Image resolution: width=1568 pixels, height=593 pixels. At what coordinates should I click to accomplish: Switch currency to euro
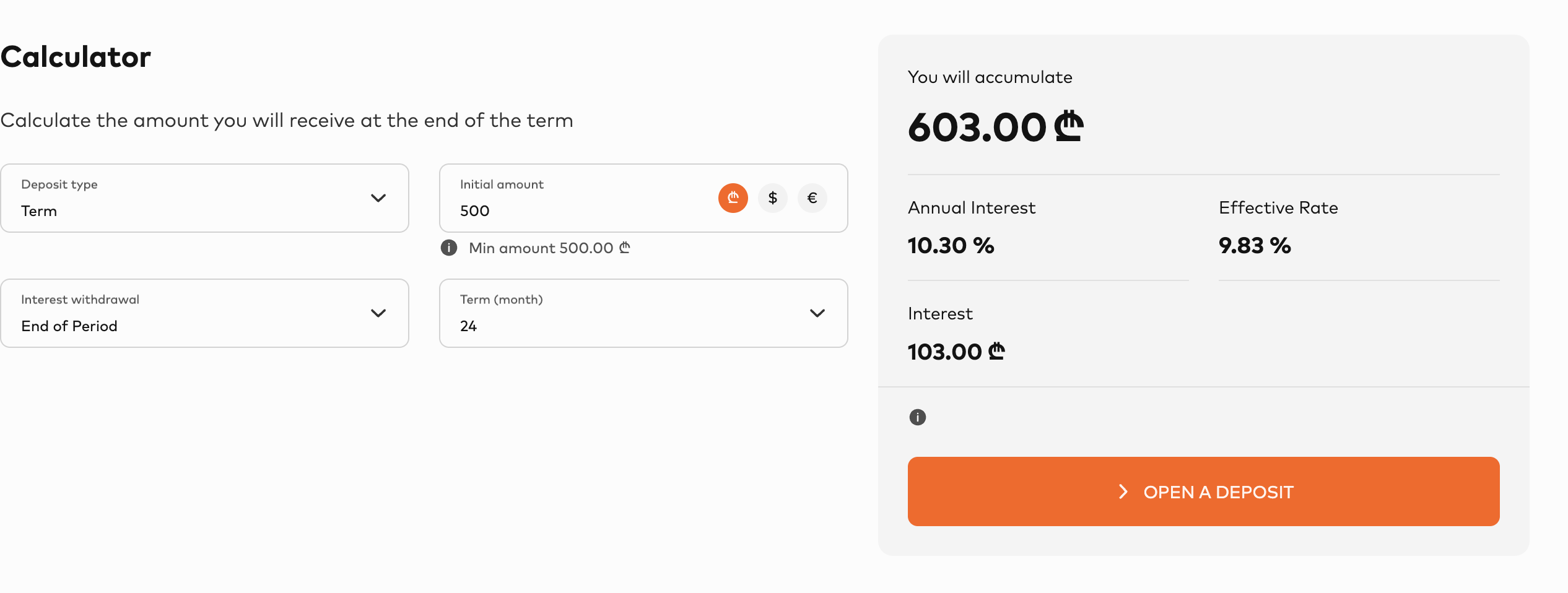[812, 198]
